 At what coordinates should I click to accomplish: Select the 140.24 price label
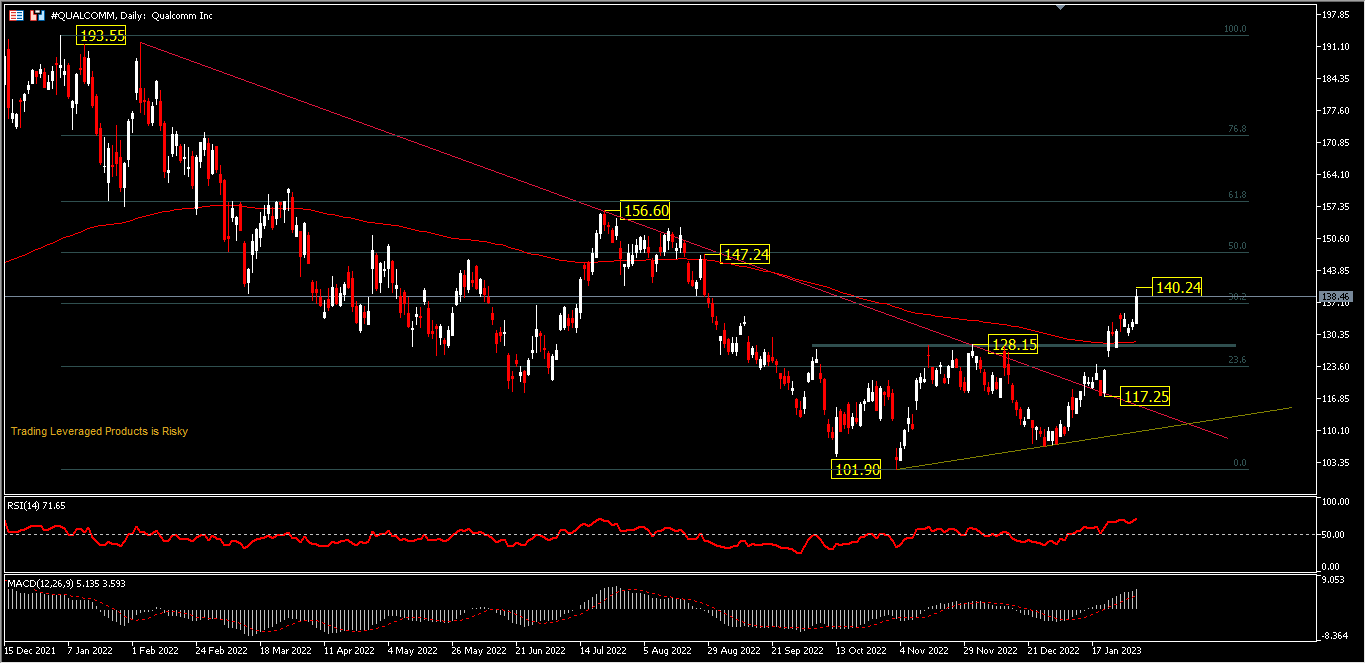pyautogui.click(x=1177, y=287)
